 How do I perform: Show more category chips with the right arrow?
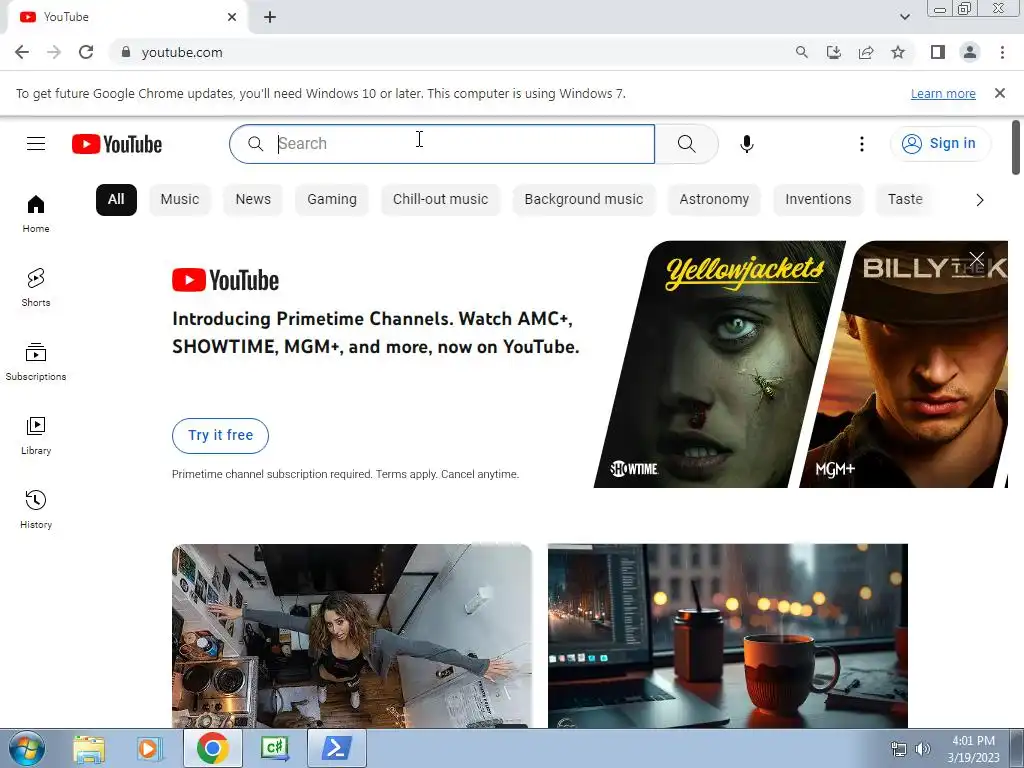coord(980,200)
